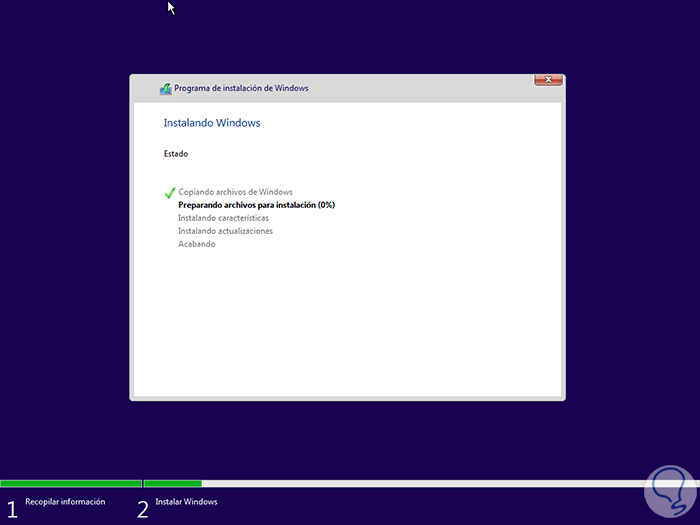The image size is (700, 525).
Task: Click 'Preparando archivos para instalación (0%)' step
Action: point(257,205)
